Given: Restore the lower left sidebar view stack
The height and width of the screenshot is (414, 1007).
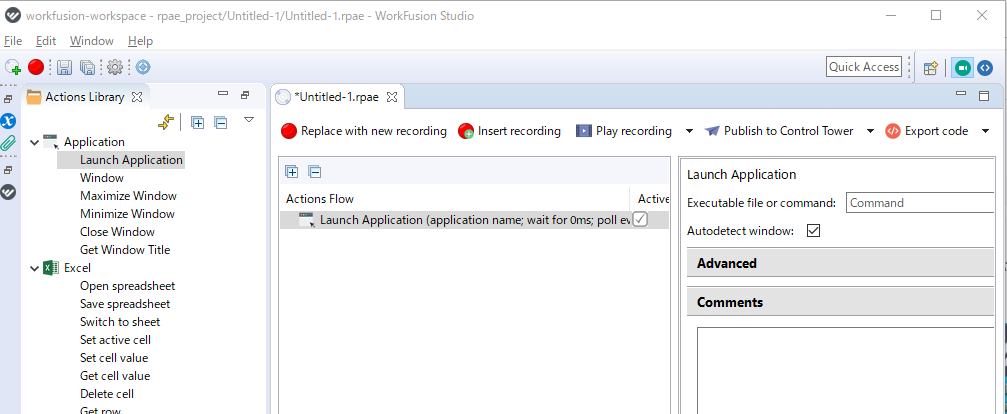Looking at the screenshot, I should click(8, 171).
